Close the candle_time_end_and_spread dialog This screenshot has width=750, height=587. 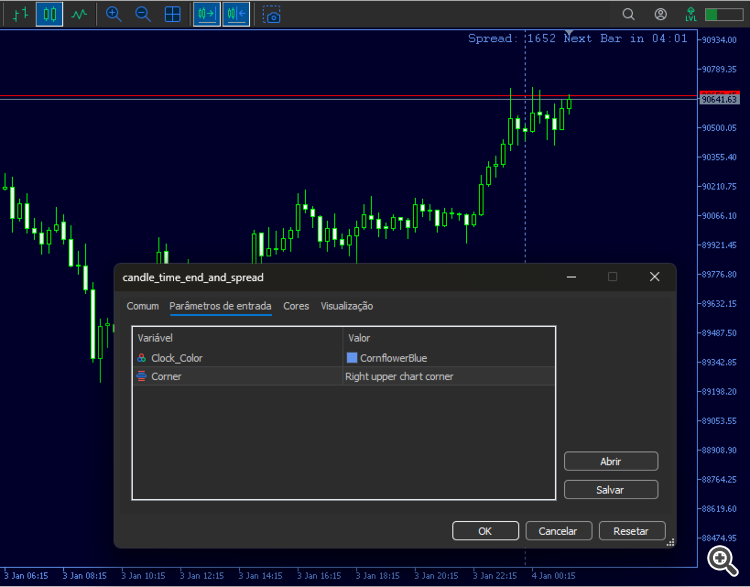point(654,277)
